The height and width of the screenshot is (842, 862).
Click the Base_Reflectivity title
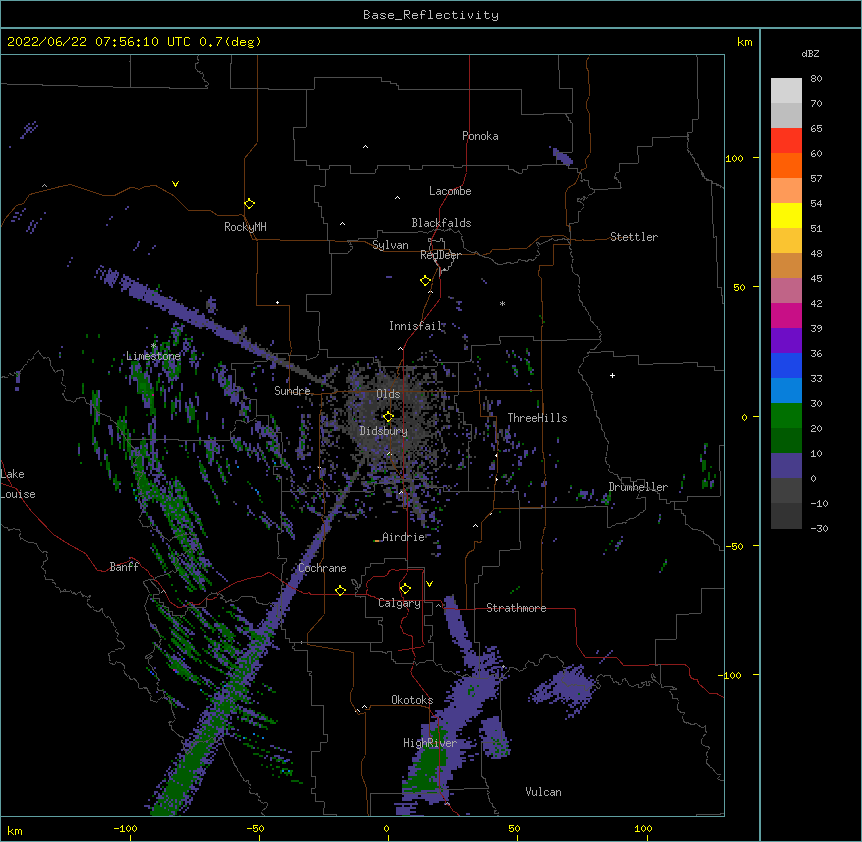pos(431,15)
